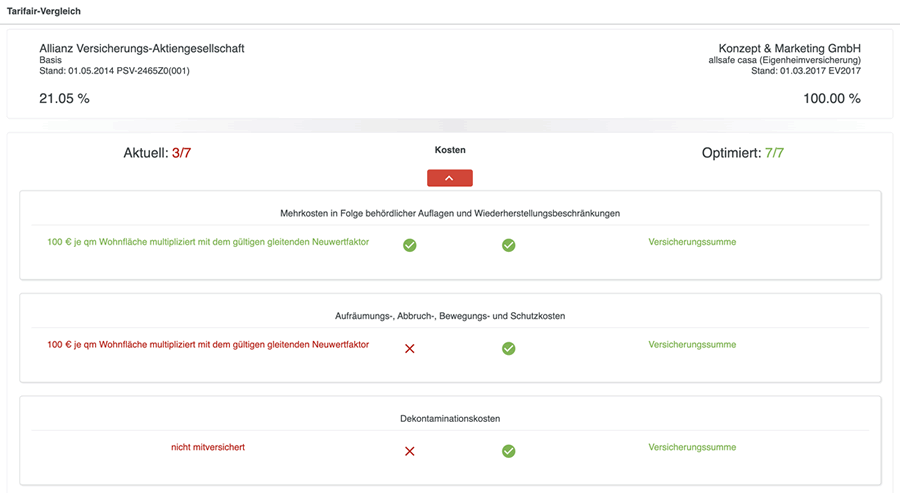This screenshot has width=900, height=493.
Task: Click the red X in the Aufräumungs-, Abbruch- row
Action: pyautogui.click(x=409, y=348)
